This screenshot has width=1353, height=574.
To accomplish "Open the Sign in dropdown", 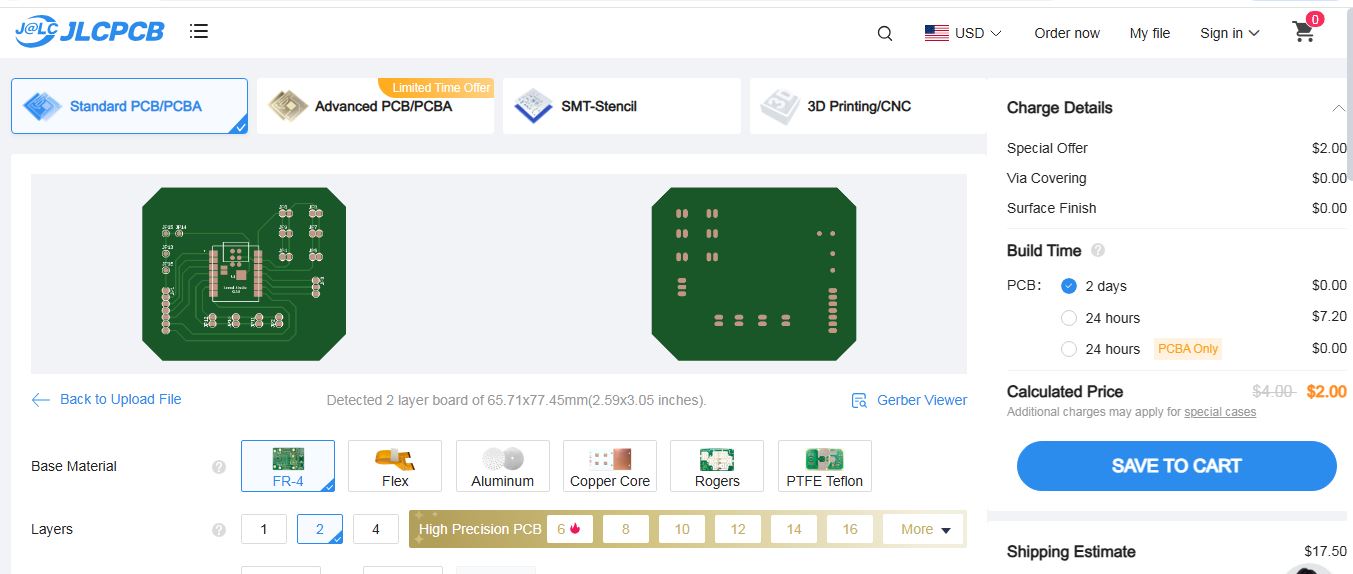I will (x=1230, y=33).
